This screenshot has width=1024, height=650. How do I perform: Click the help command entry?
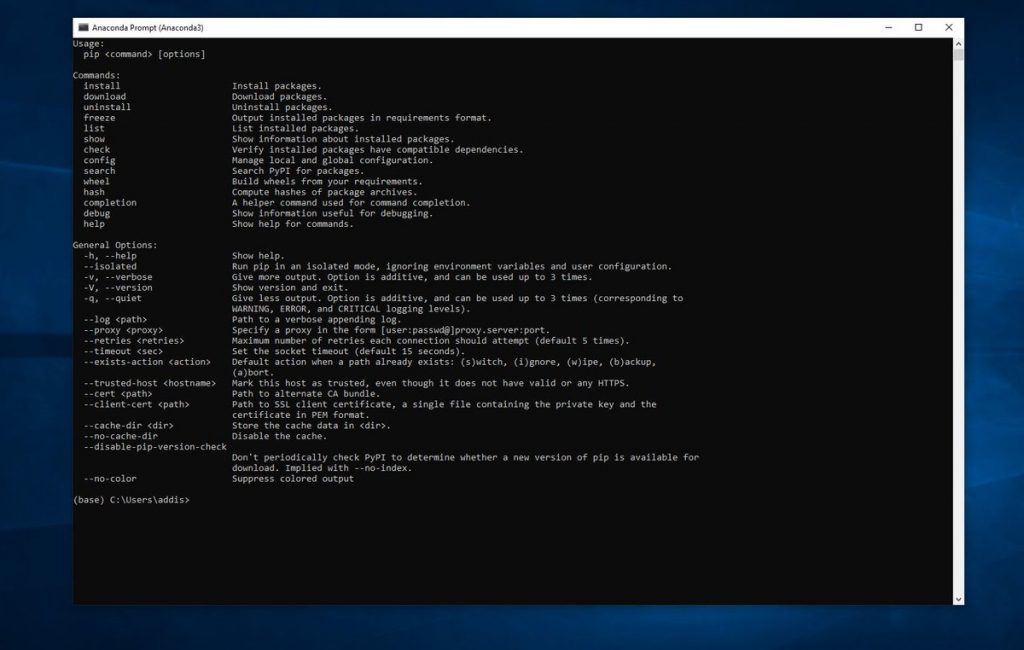pyautogui.click(x=93, y=224)
